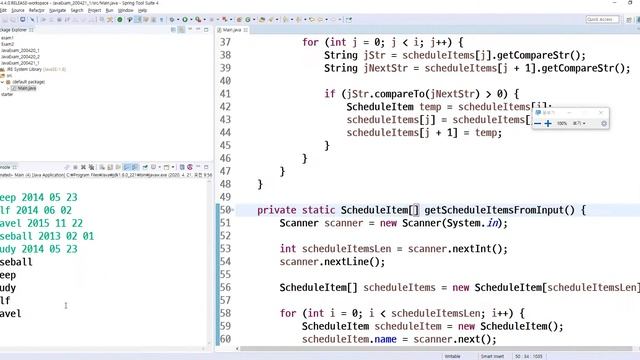Toggle Scroll Lock in Console

(x=109, y=167)
